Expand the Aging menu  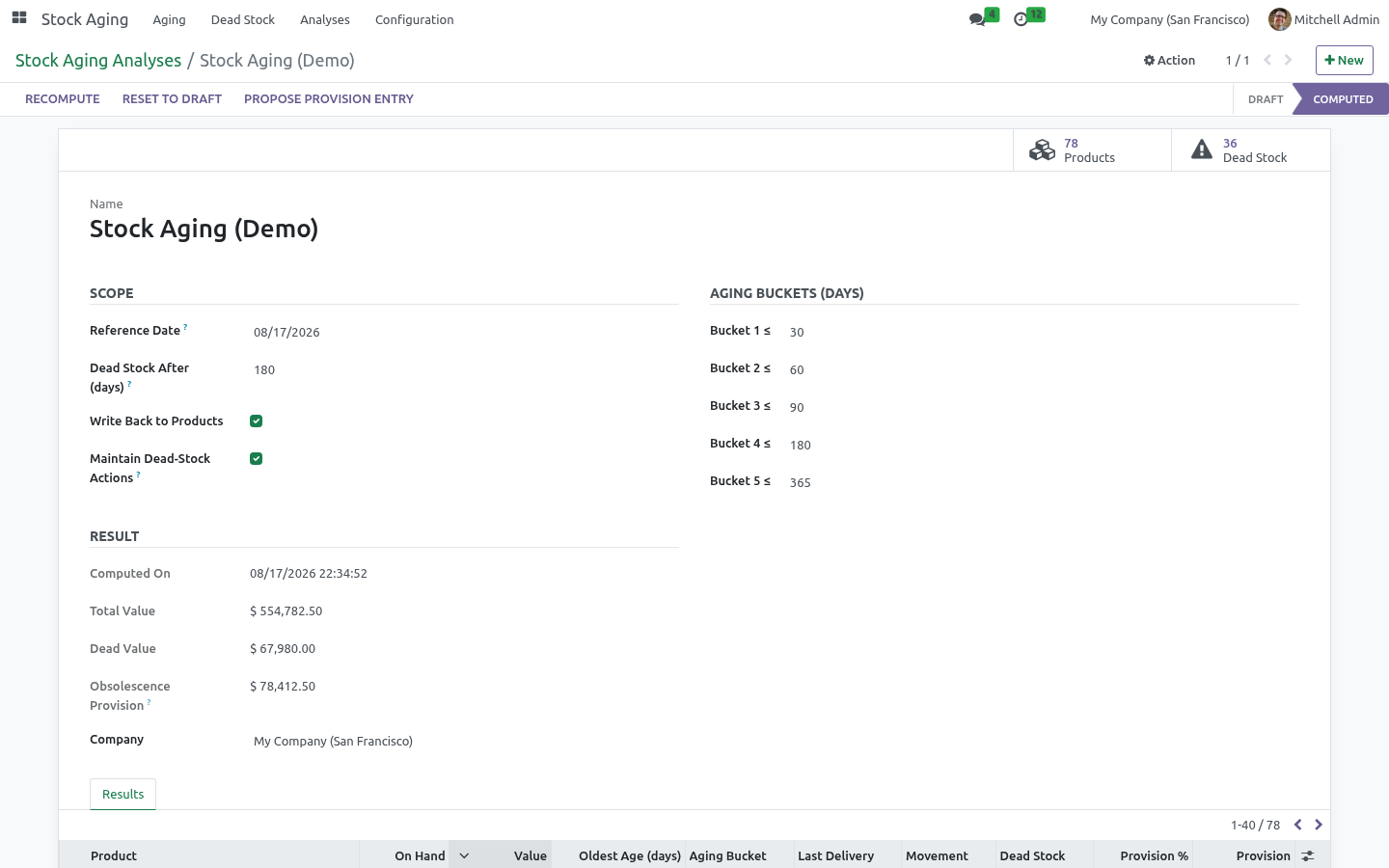pos(169,19)
